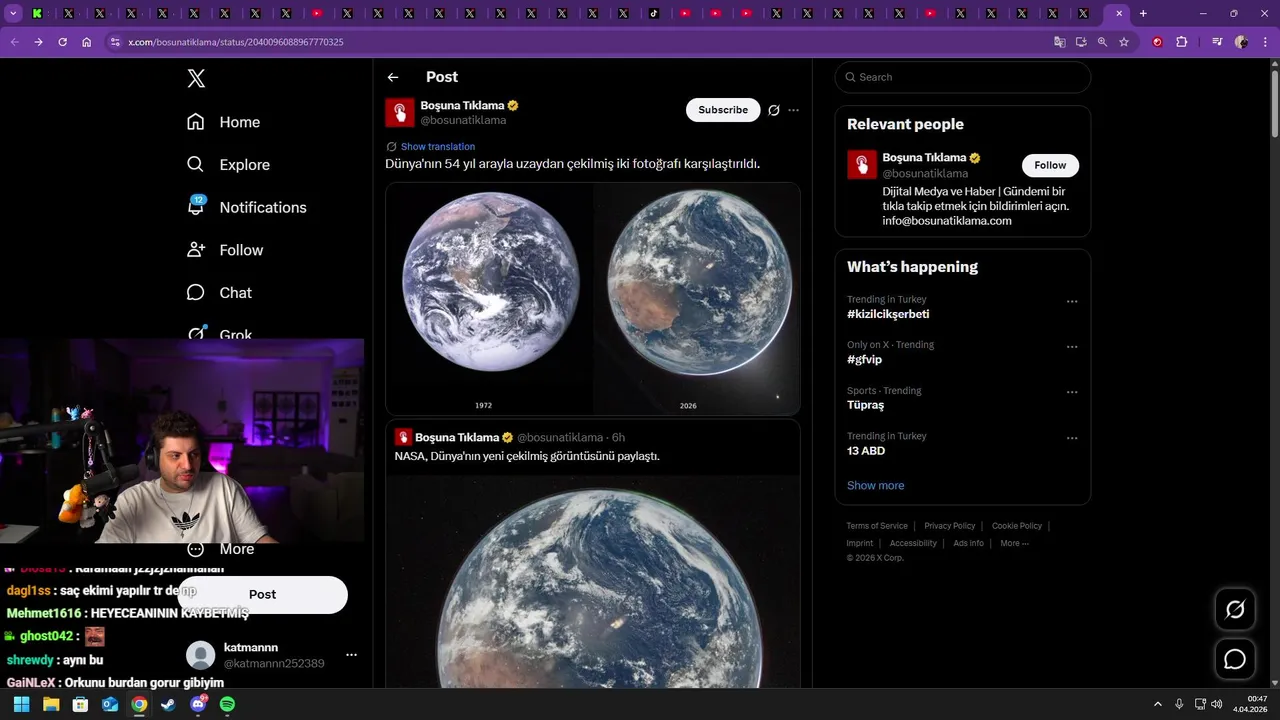Viewport: 1280px width, 720px height.
Task: Open options for the Tüpraş trend
Action: [1072, 392]
